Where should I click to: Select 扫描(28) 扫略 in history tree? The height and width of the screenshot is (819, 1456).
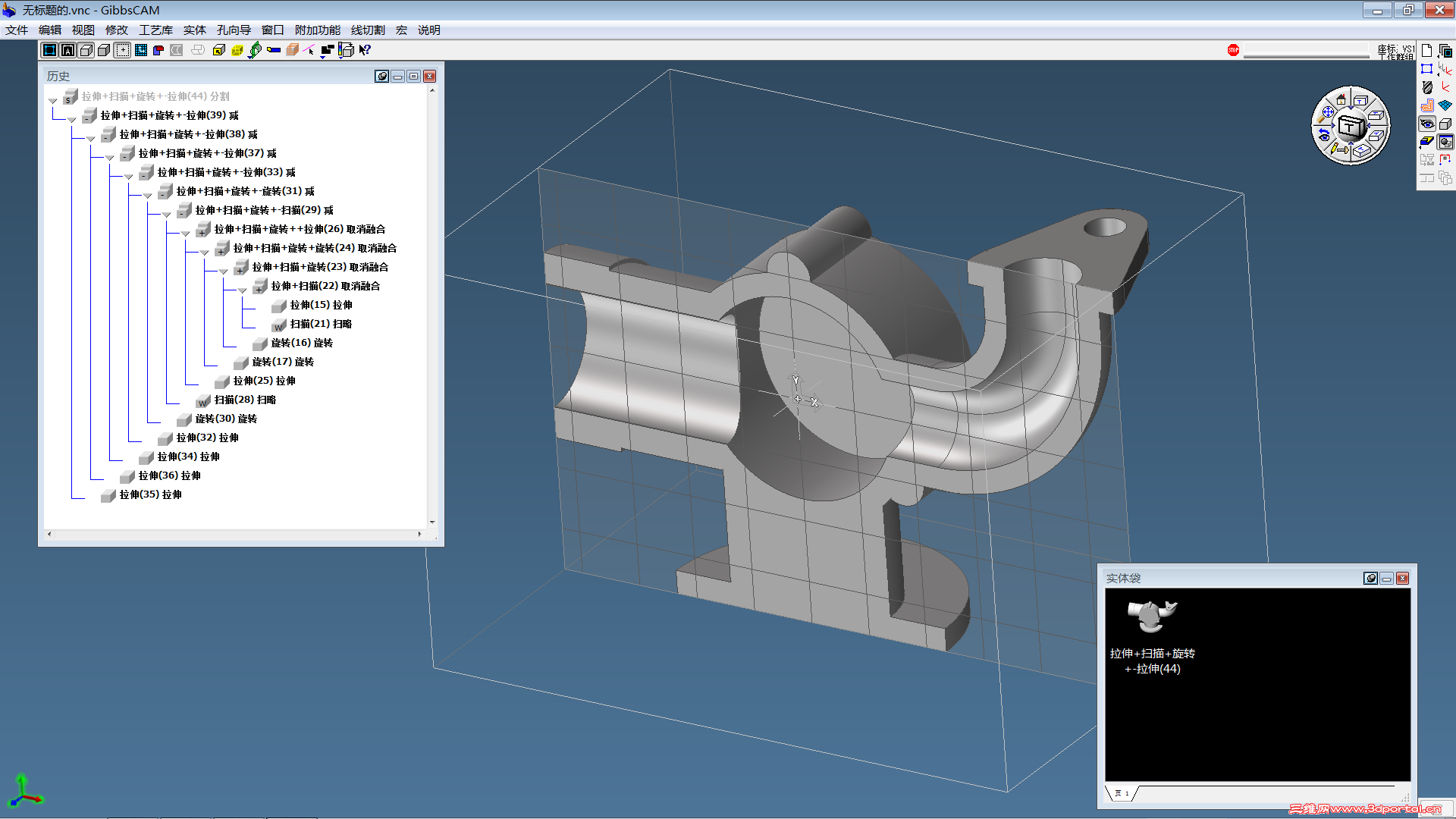coord(244,400)
